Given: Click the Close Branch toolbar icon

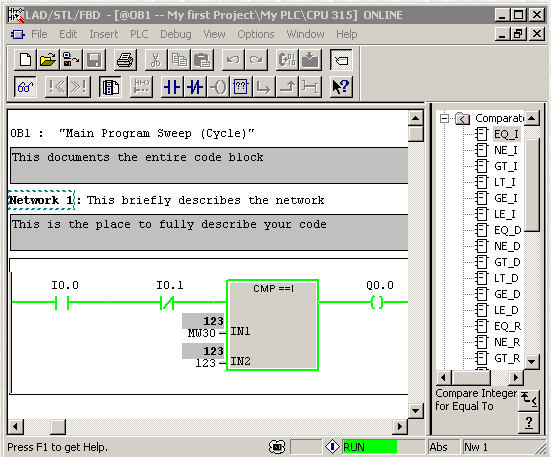Looking at the screenshot, I should 287,87.
